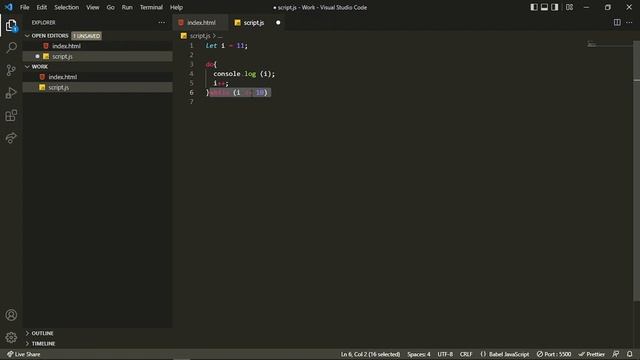
Task: Select script.js in Open Editors
Action: (98, 56)
